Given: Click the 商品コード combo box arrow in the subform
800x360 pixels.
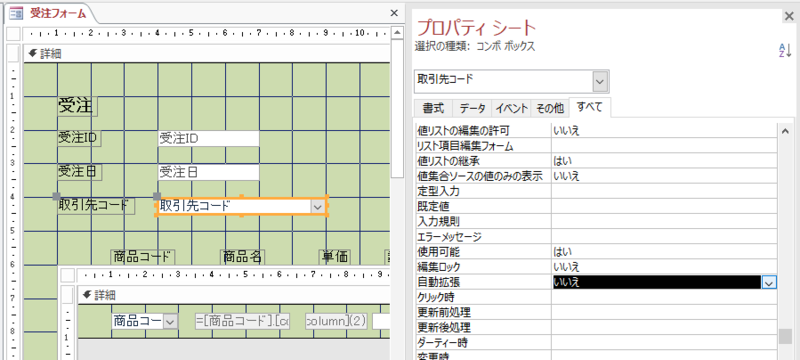Looking at the screenshot, I should tap(170, 321).
